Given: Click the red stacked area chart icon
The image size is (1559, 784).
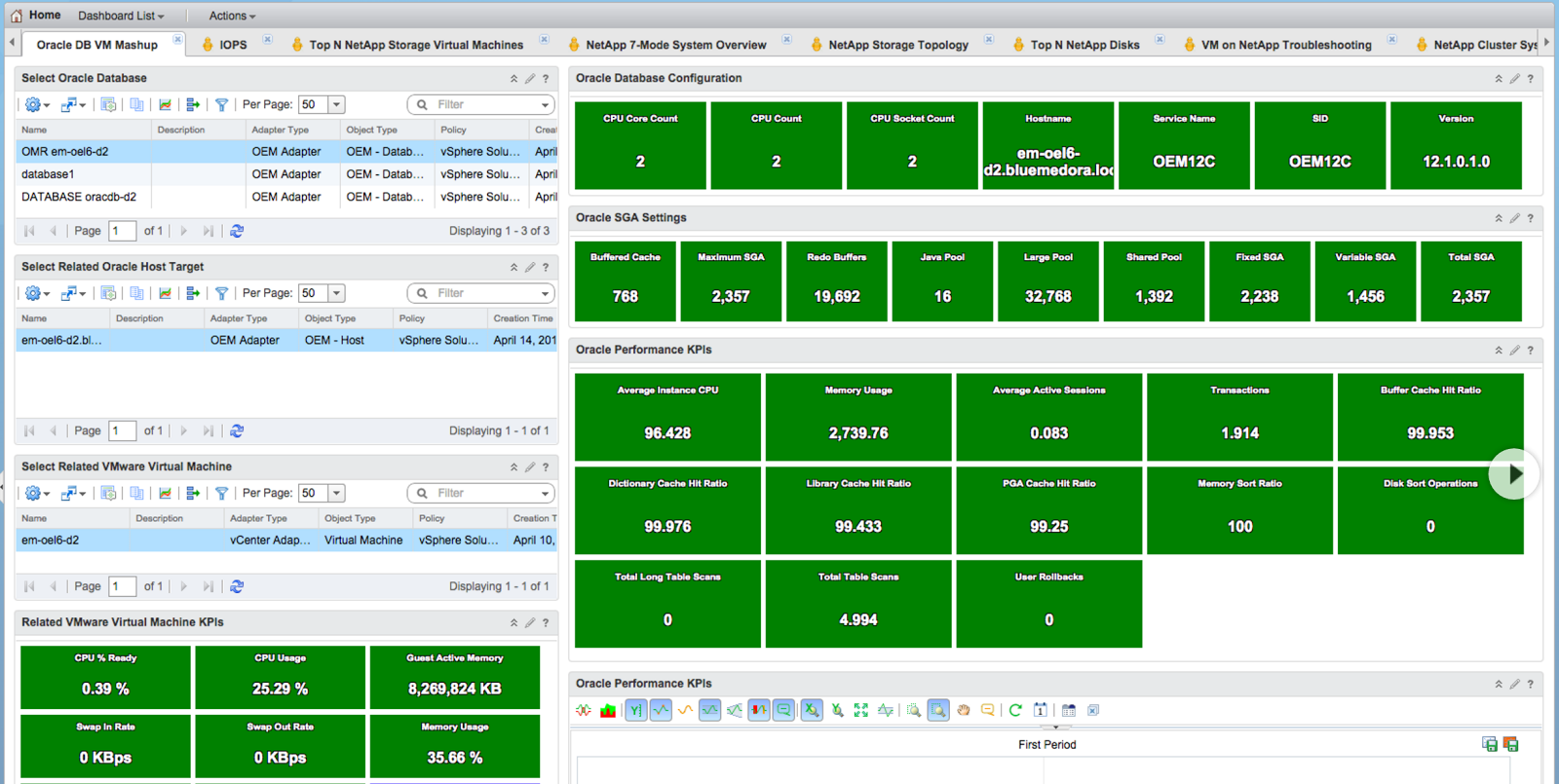Looking at the screenshot, I should (x=608, y=710).
